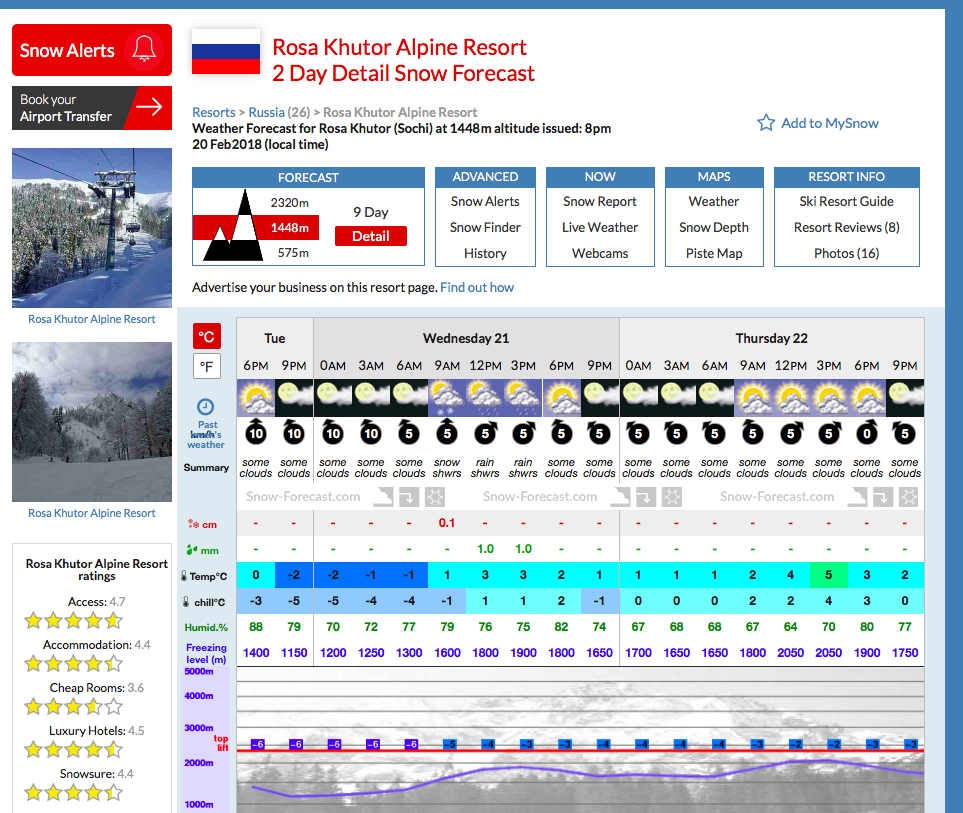The image size is (963, 813).
Task: Click the Add to MySnow link
Action: pos(829,123)
